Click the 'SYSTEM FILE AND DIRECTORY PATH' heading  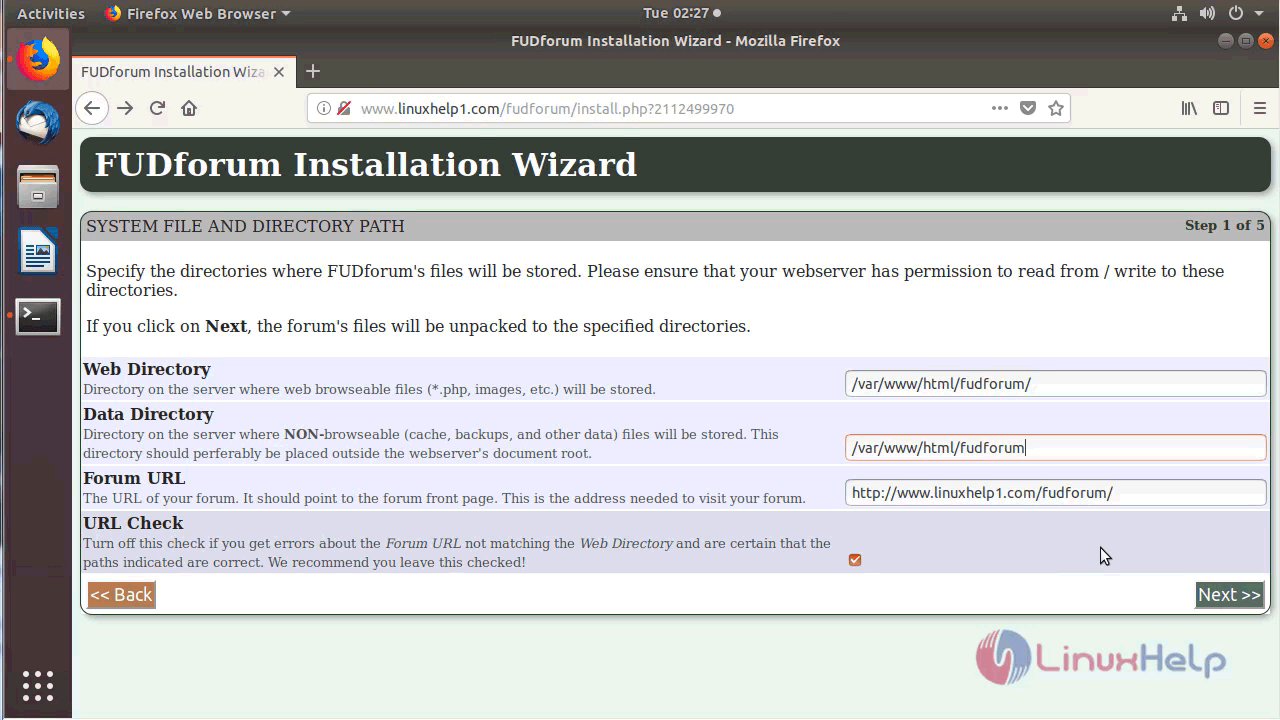(245, 226)
